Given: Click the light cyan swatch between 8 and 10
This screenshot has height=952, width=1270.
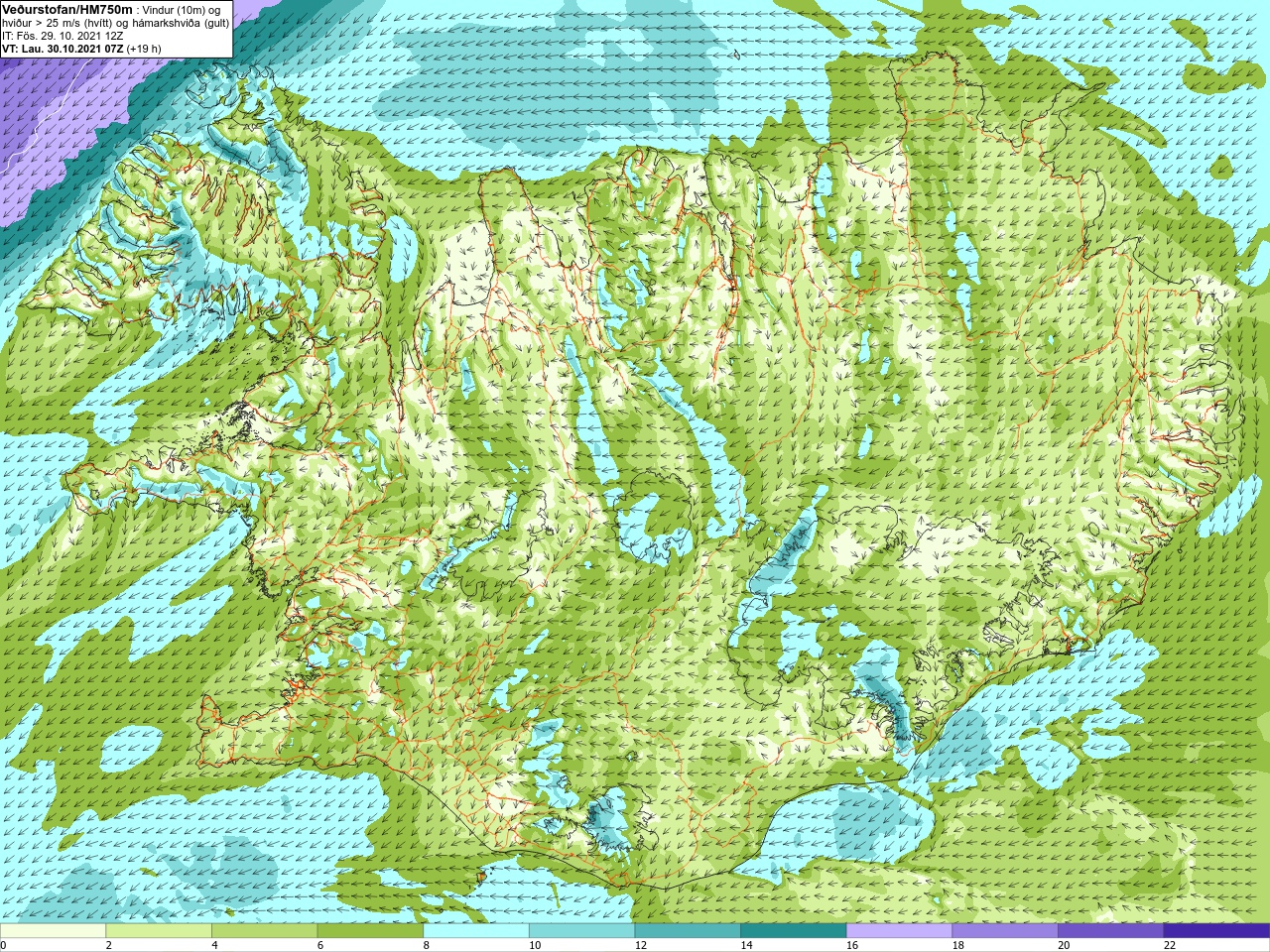Looking at the screenshot, I should tap(476, 931).
